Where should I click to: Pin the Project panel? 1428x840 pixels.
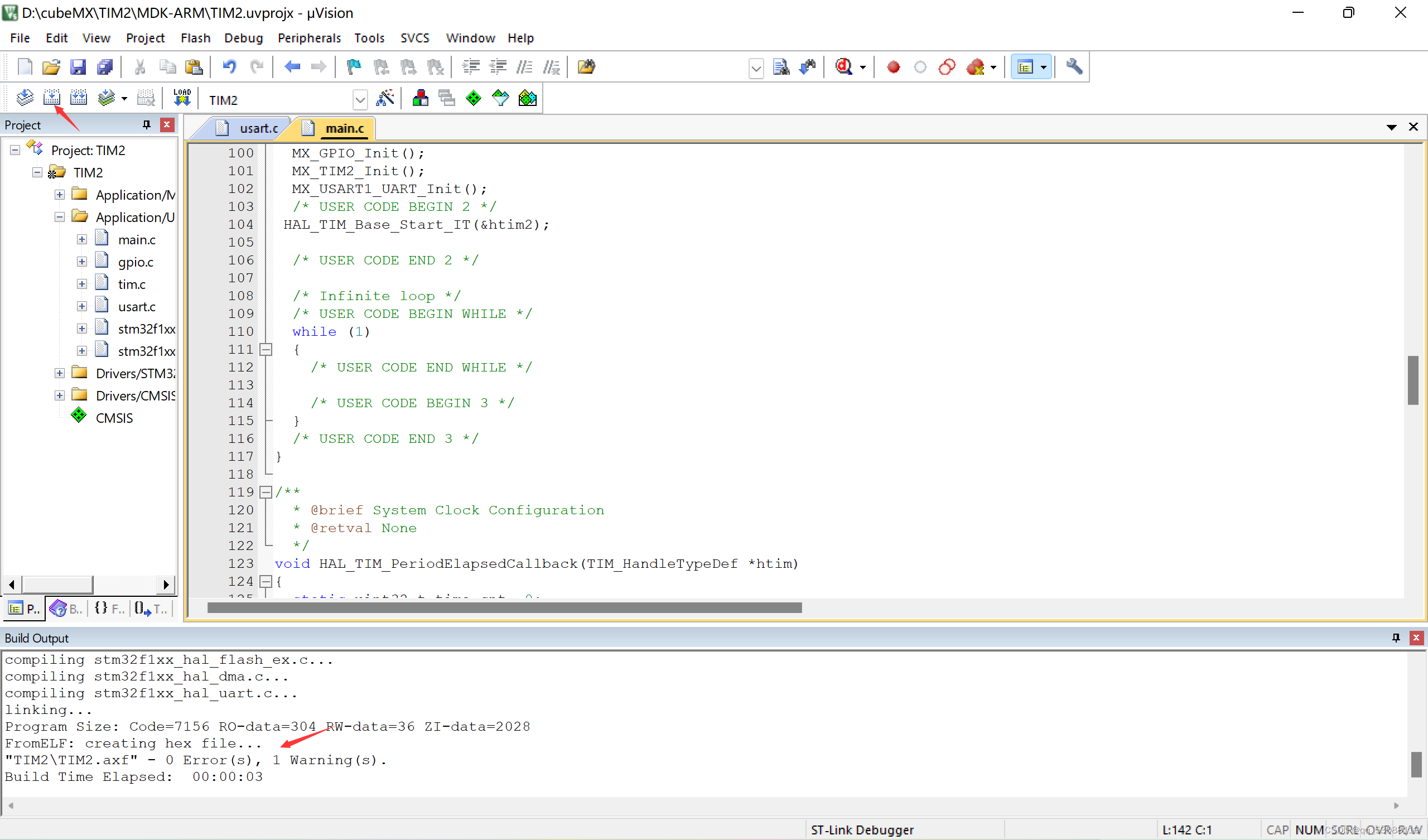pos(147,125)
